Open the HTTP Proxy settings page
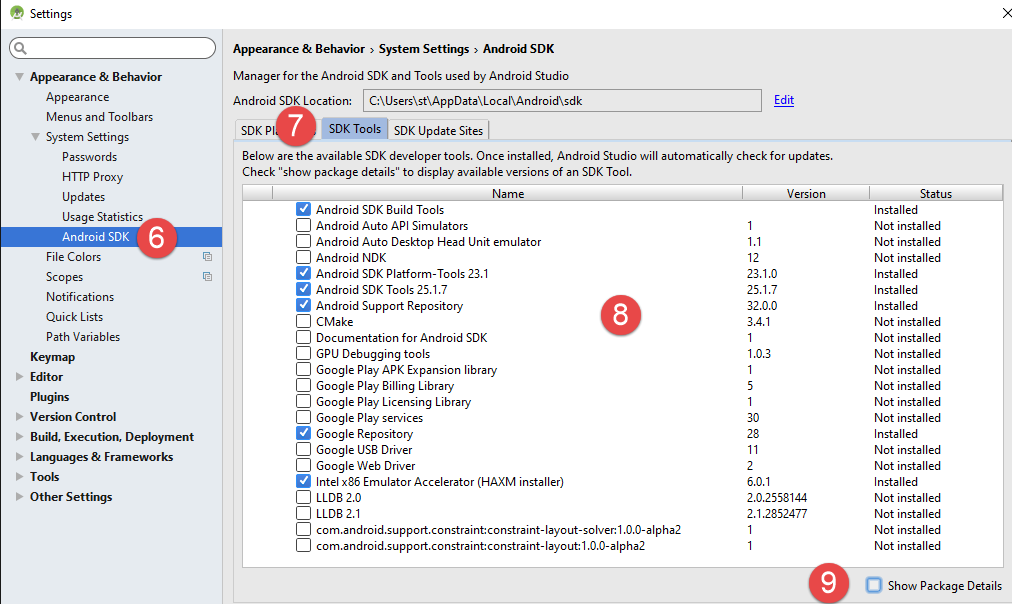Viewport: 1012px width, 604px height. click(x=92, y=177)
